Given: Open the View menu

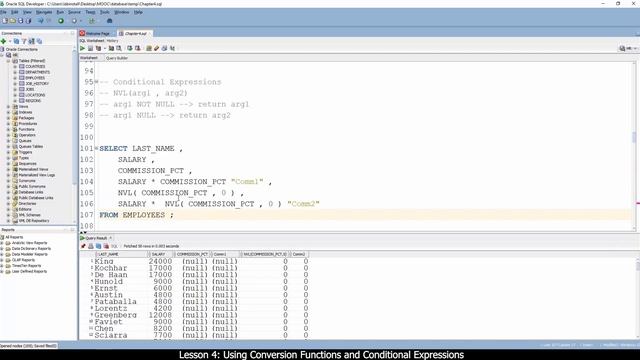Looking at the screenshot, I should [x=27, y=12].
